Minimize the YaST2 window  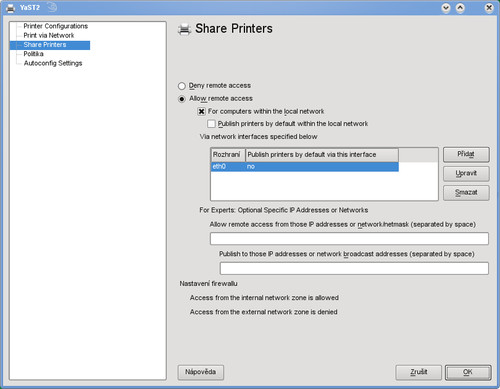[x=446, y=7]
